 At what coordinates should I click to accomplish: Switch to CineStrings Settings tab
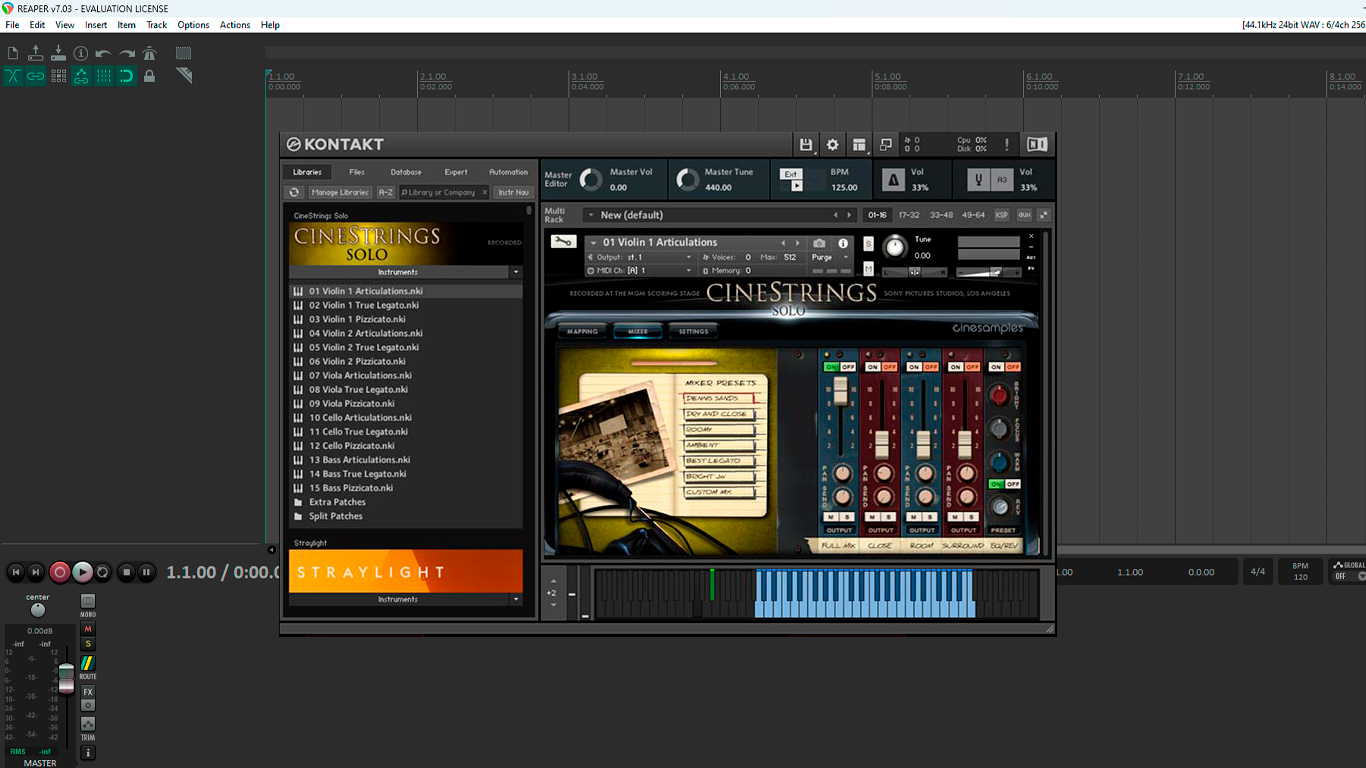pos(693,331)
